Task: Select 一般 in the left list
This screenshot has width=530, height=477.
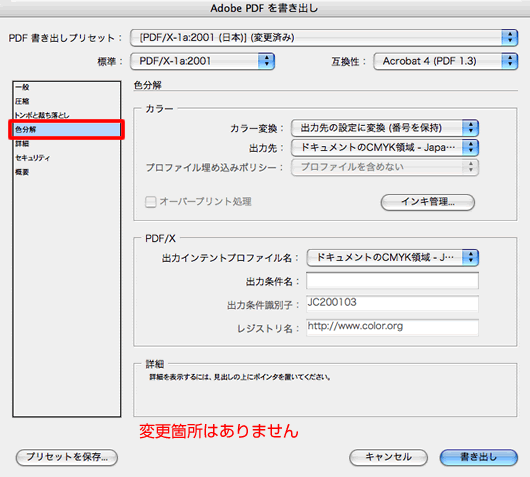Action: coord(22,87)
